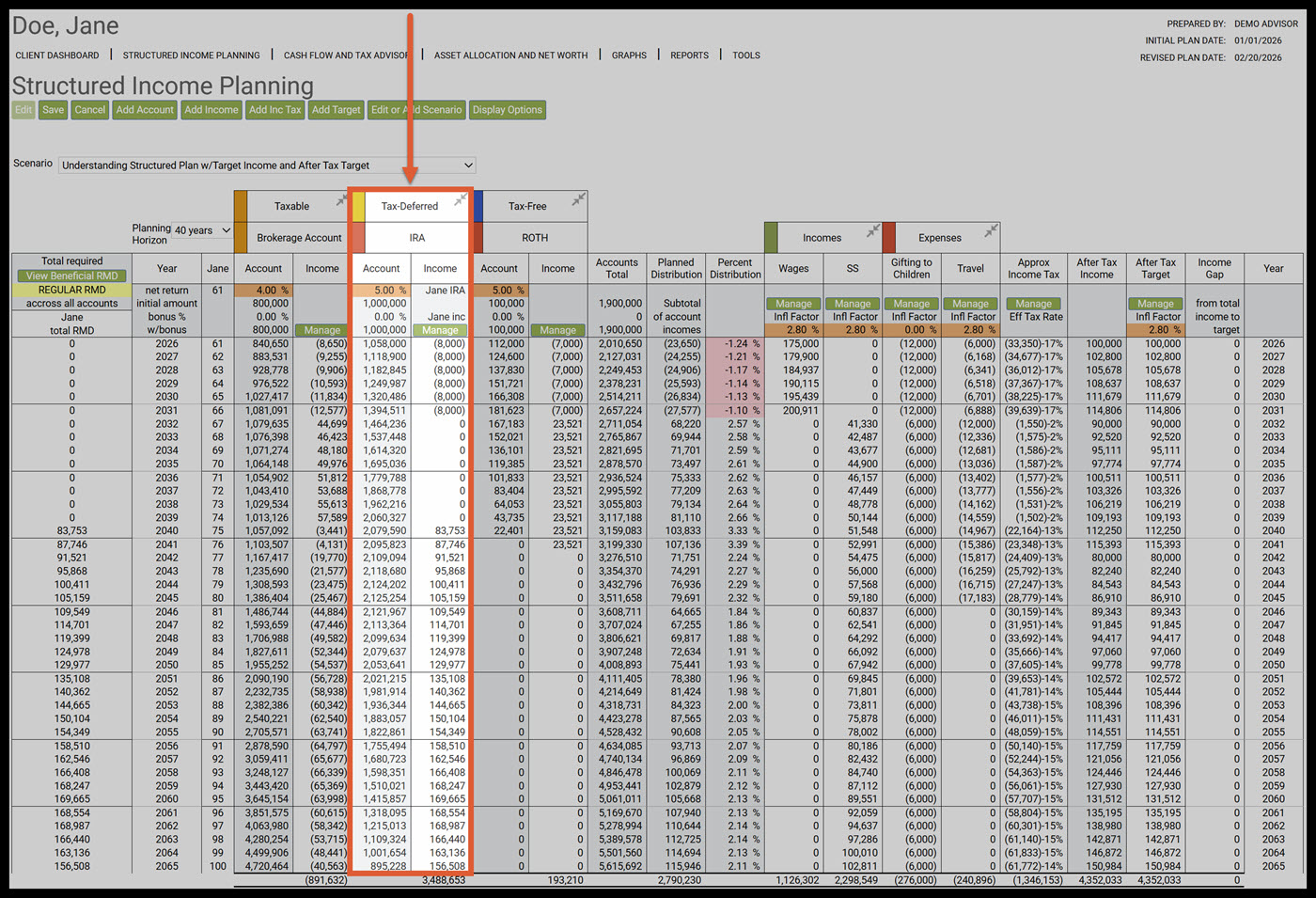Click Manage under After Tax Target
1316x898 pixels.
pyautogui.click(x=1156, y=304)
